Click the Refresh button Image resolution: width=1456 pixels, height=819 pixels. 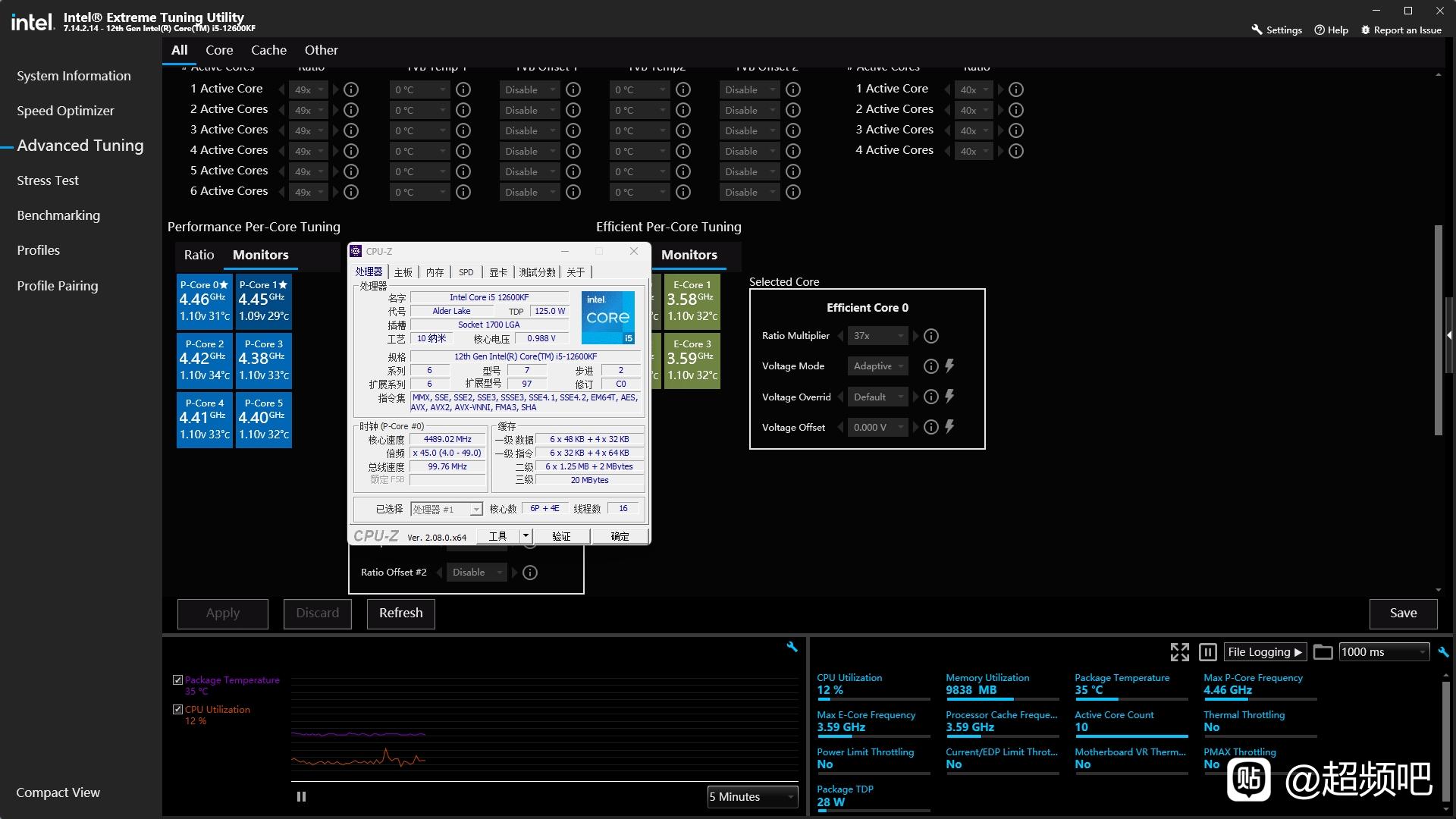click(x=401, y=613)
